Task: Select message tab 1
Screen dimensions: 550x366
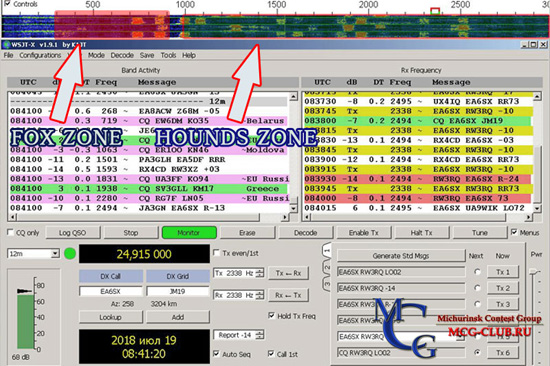Action: click(327, 251)
